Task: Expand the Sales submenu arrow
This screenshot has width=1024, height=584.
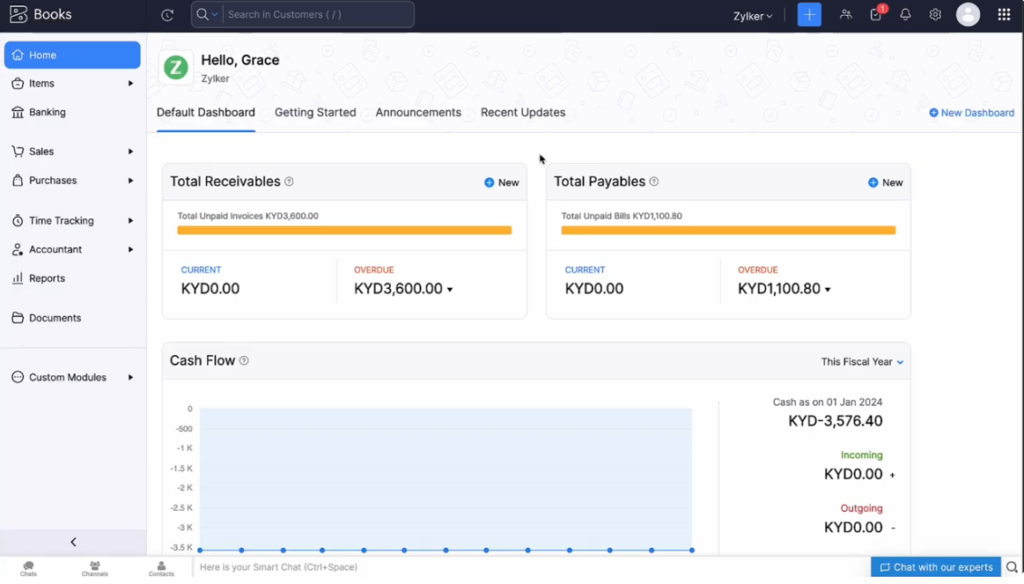Action: coord(131,152)
